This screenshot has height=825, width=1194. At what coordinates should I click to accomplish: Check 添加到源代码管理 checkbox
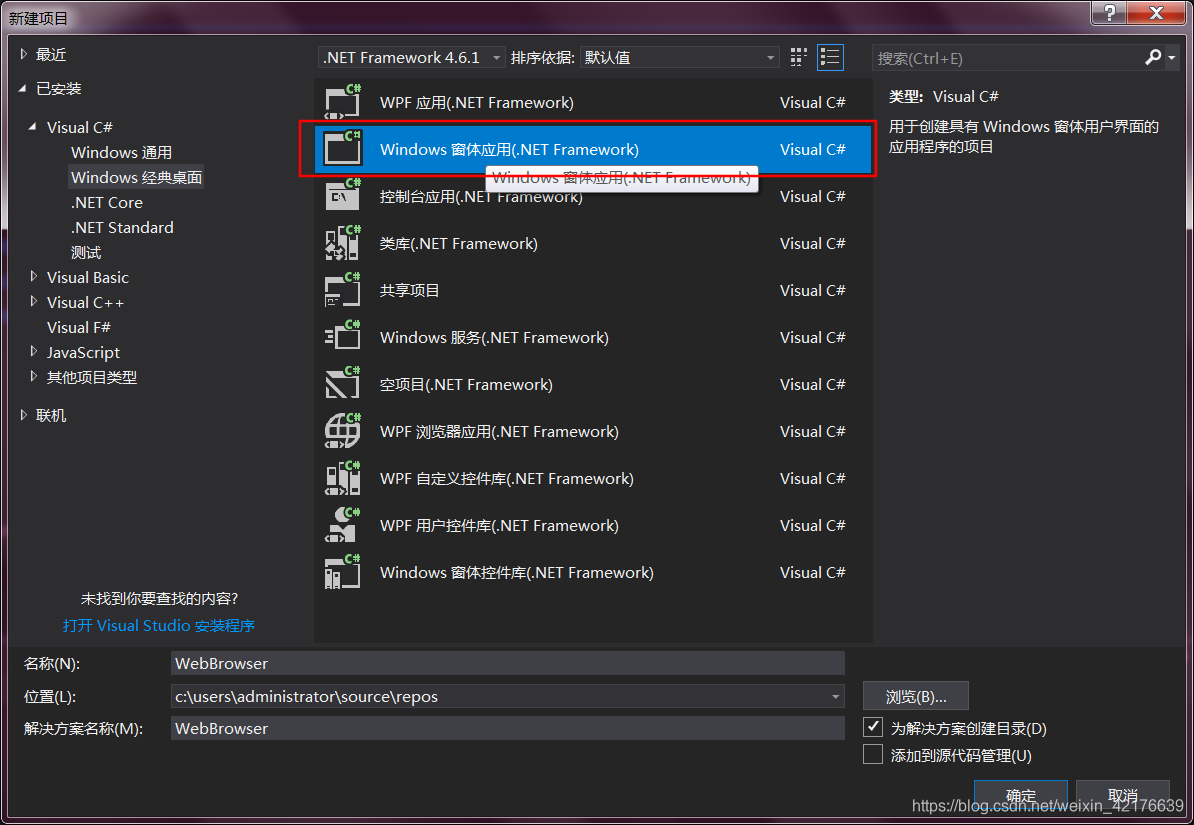(873, 754)
